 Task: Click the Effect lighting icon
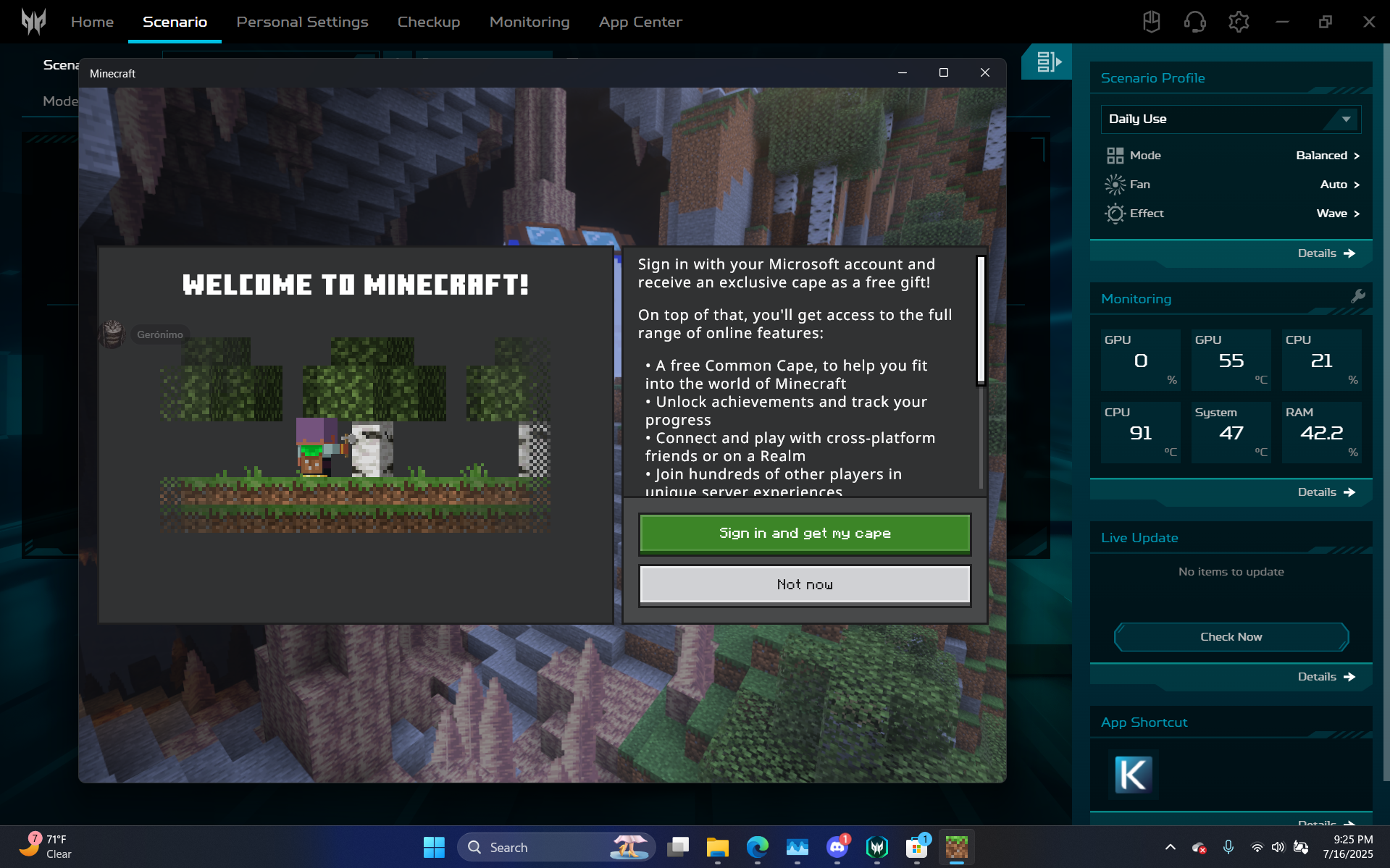pos(1115,214)
